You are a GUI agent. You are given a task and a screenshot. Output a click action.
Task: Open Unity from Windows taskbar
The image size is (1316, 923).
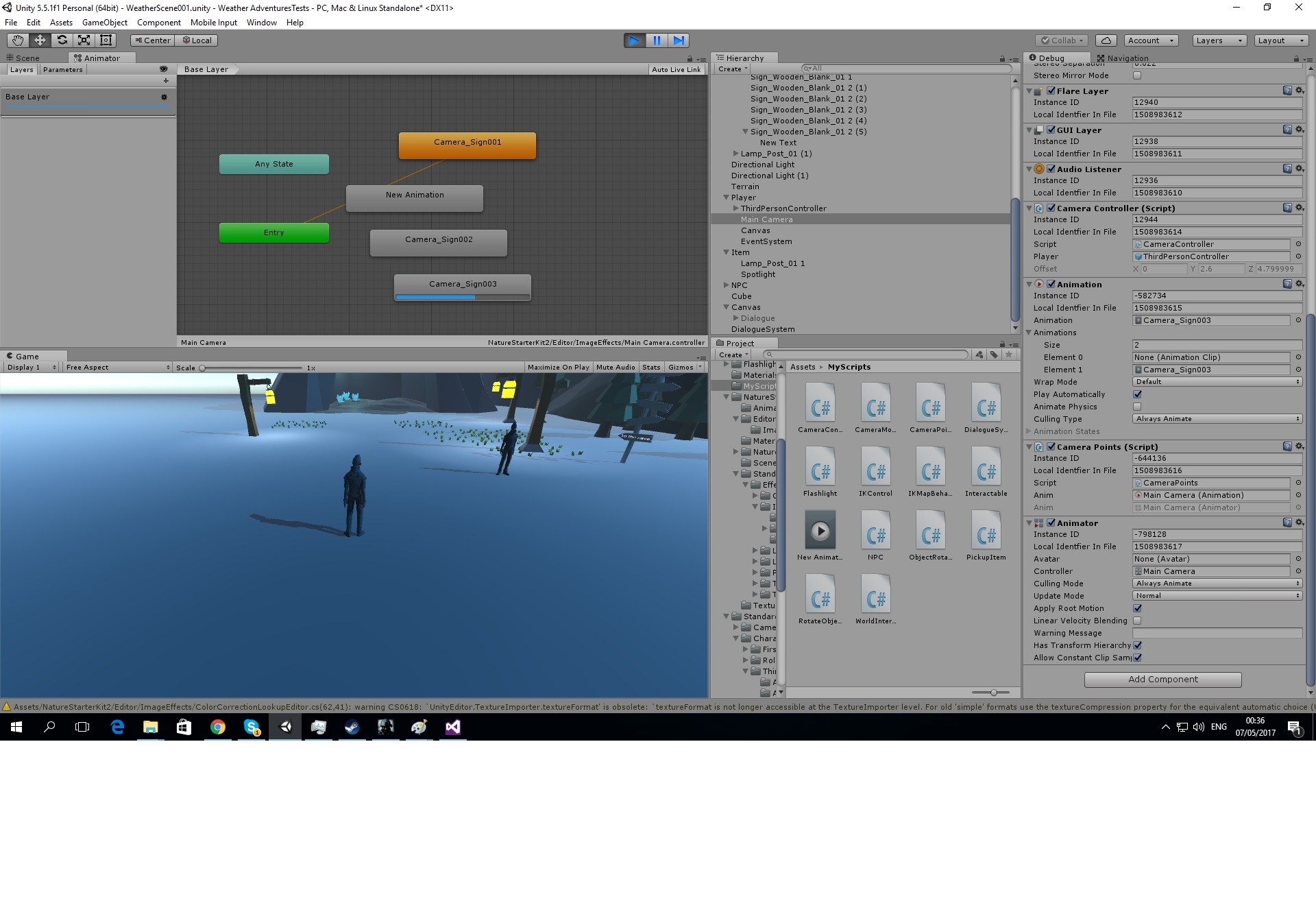pos(285,727)
